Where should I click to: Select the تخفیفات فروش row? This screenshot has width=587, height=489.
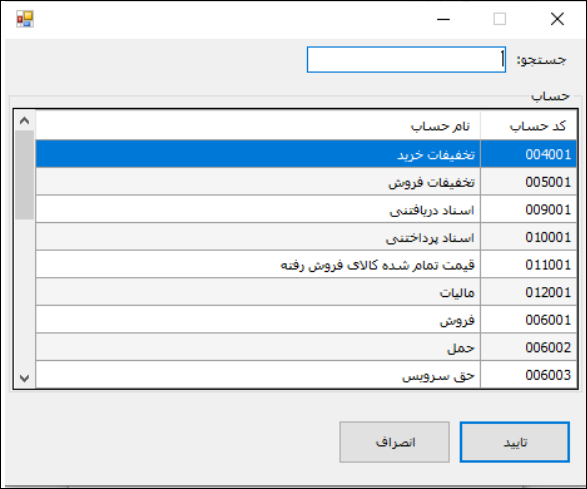click(x=306, y=182)
